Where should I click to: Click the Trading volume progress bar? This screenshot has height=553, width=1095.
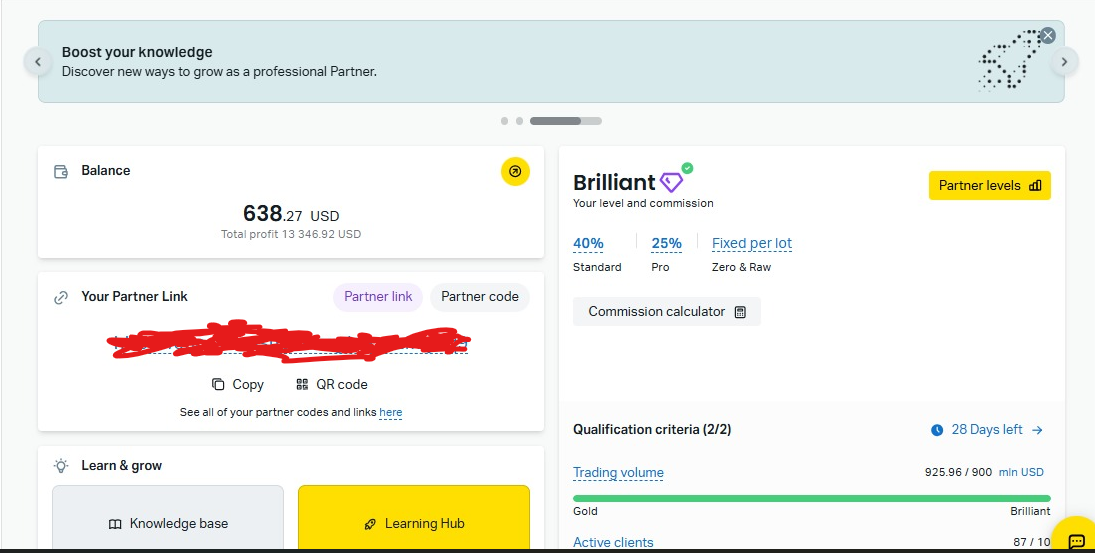pos(811,498)
